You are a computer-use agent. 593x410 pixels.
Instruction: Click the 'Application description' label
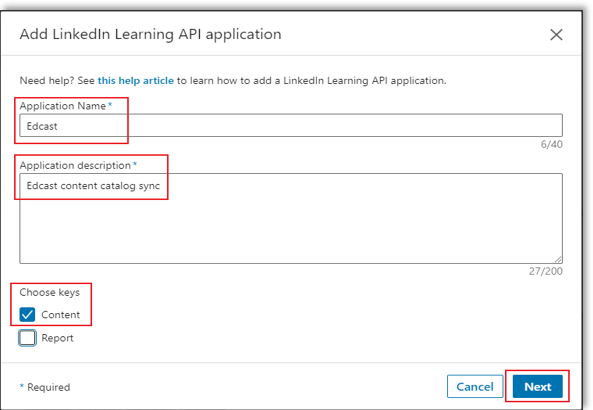[75, 165]
